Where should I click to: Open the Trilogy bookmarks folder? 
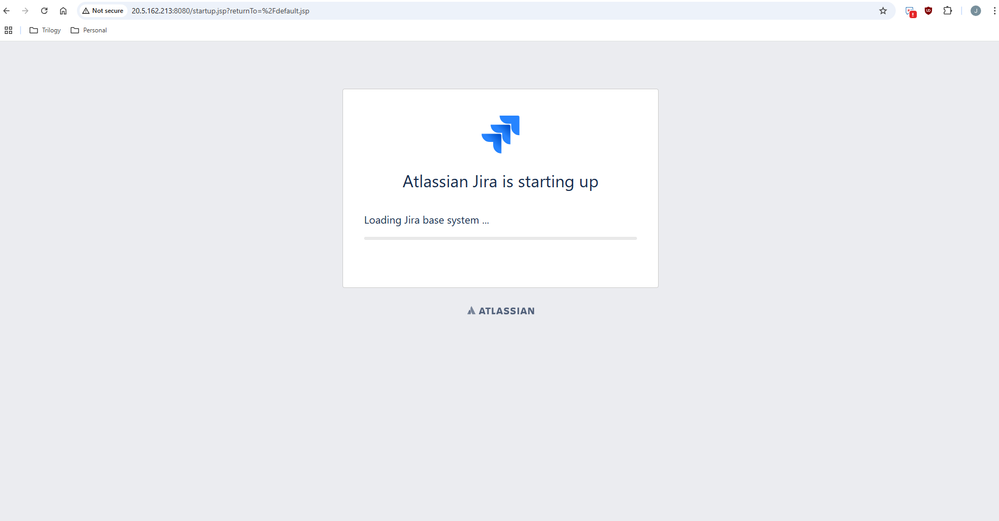[x=45, y=30]
